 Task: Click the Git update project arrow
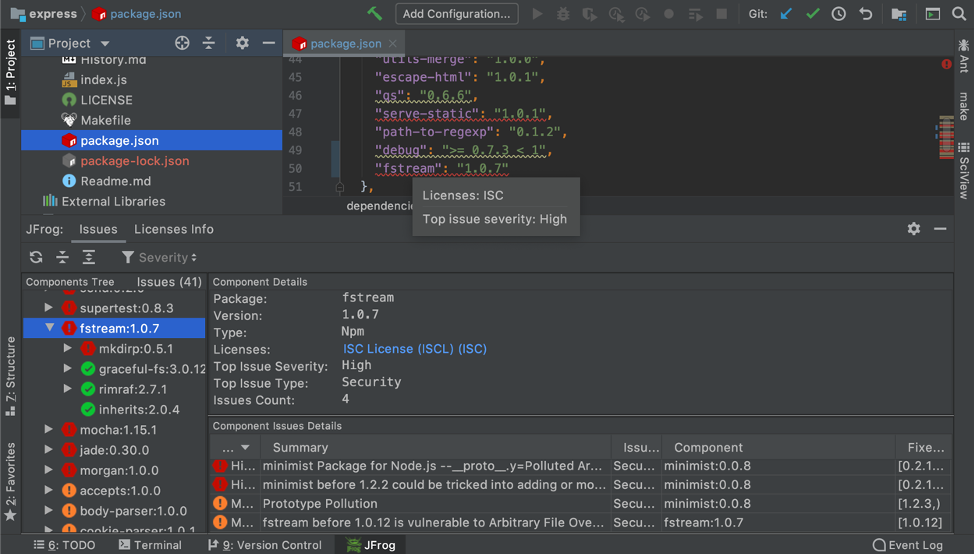[x=786, y=14]
